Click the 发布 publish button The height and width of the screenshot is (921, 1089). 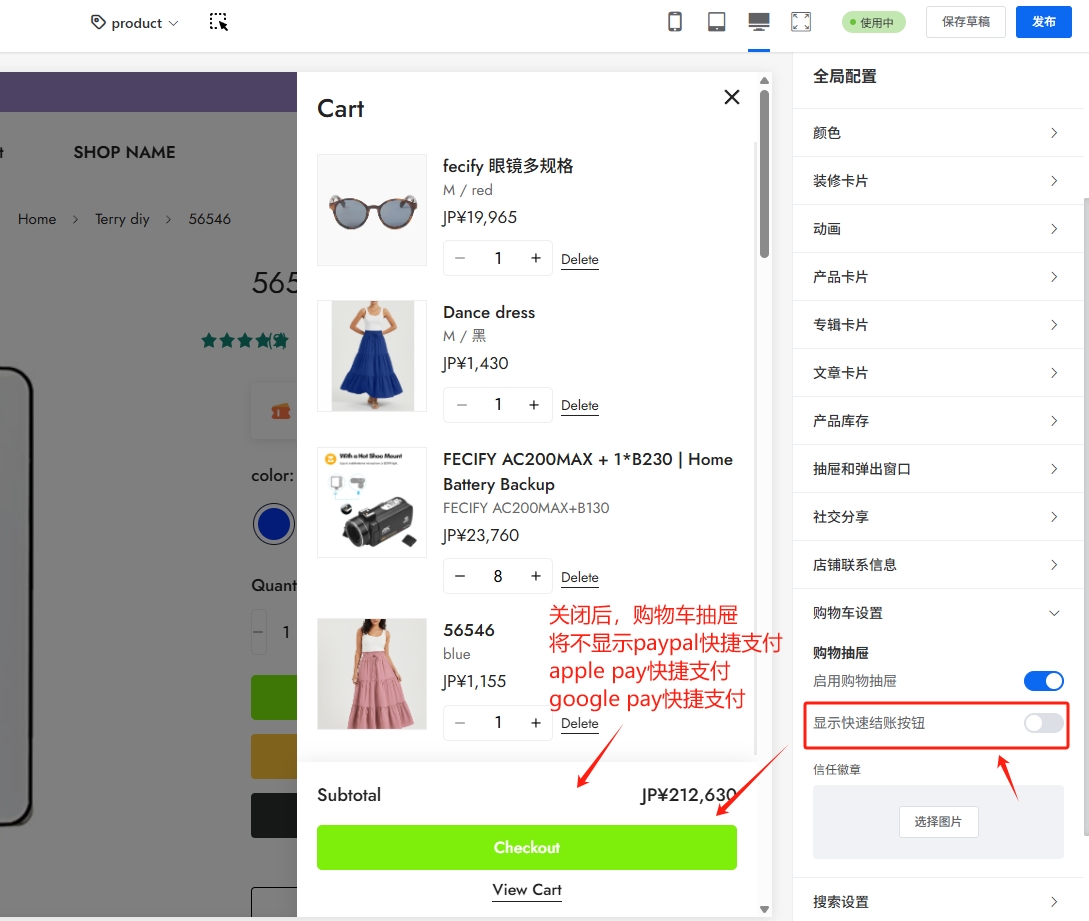click(x=1043, y=22)
